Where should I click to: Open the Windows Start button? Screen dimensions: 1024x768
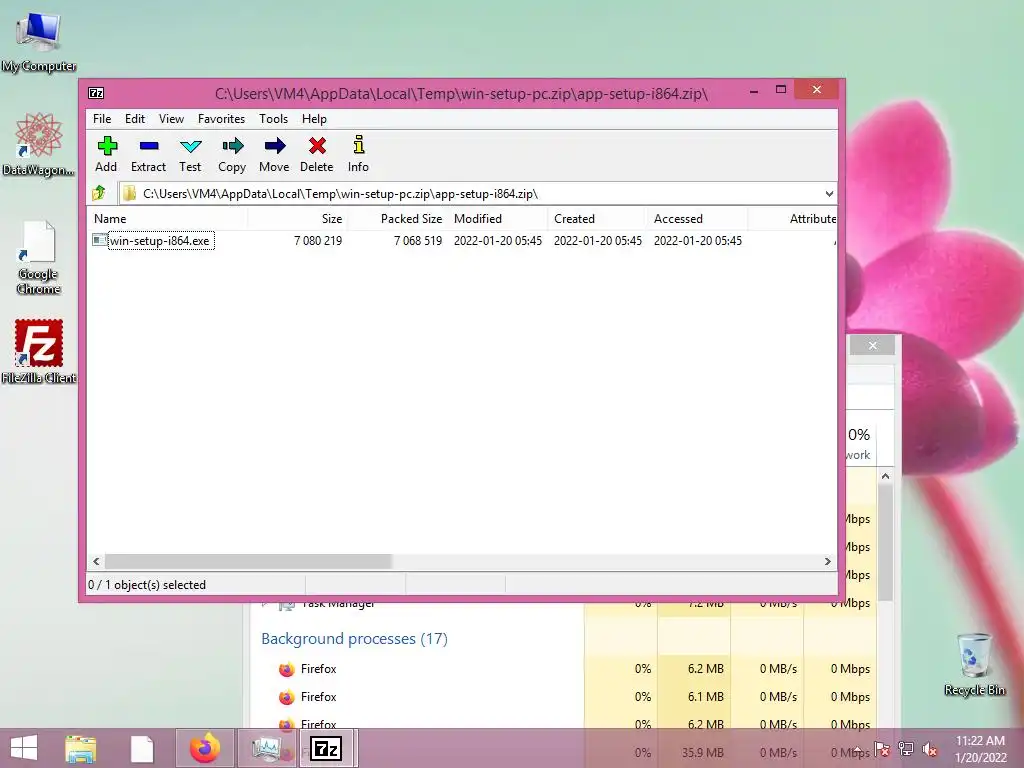pyautogui.click(x=24, y=748)
